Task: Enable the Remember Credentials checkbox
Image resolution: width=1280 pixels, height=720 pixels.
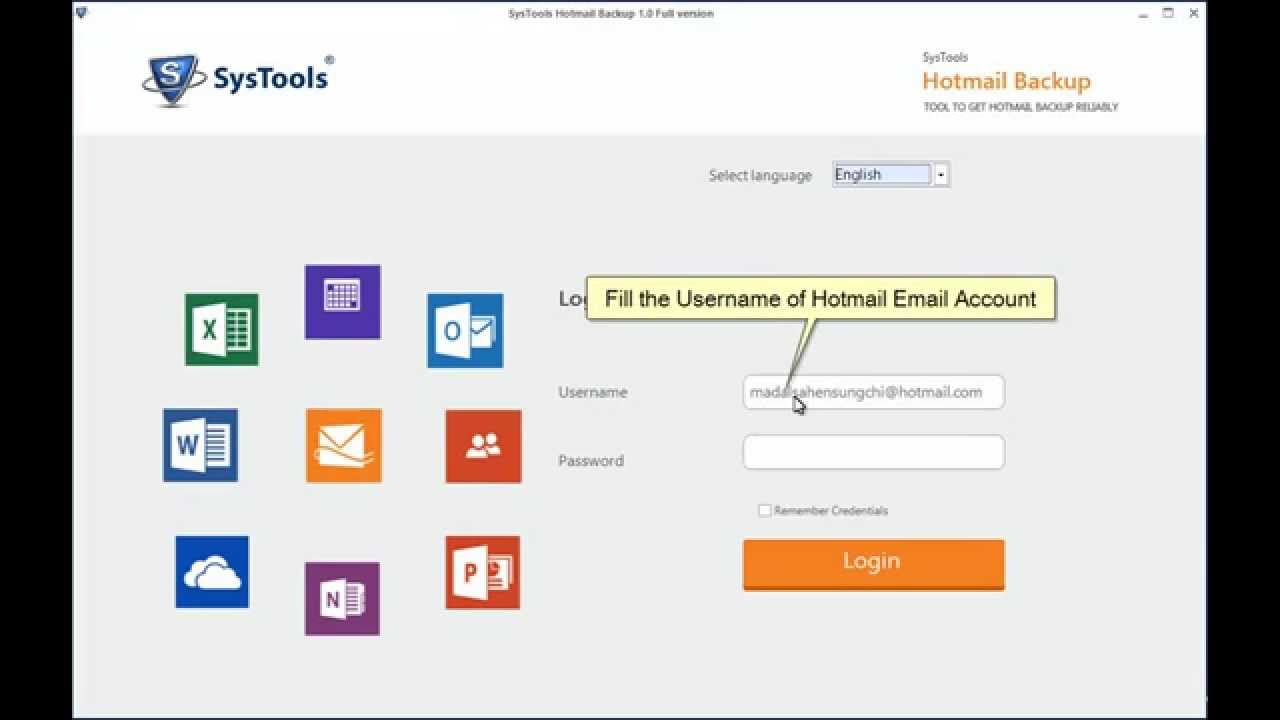Action: pos(764,510)
